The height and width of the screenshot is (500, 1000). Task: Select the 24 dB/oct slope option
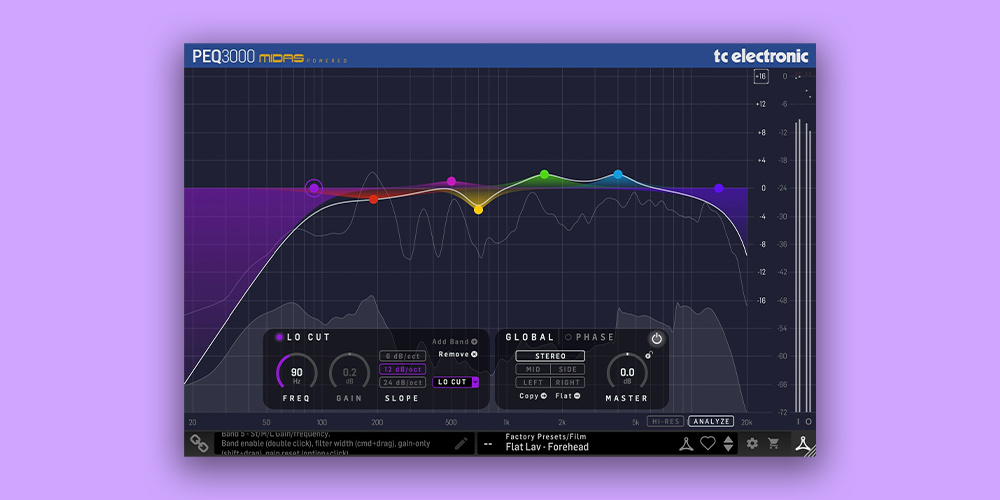click(403, 382)
